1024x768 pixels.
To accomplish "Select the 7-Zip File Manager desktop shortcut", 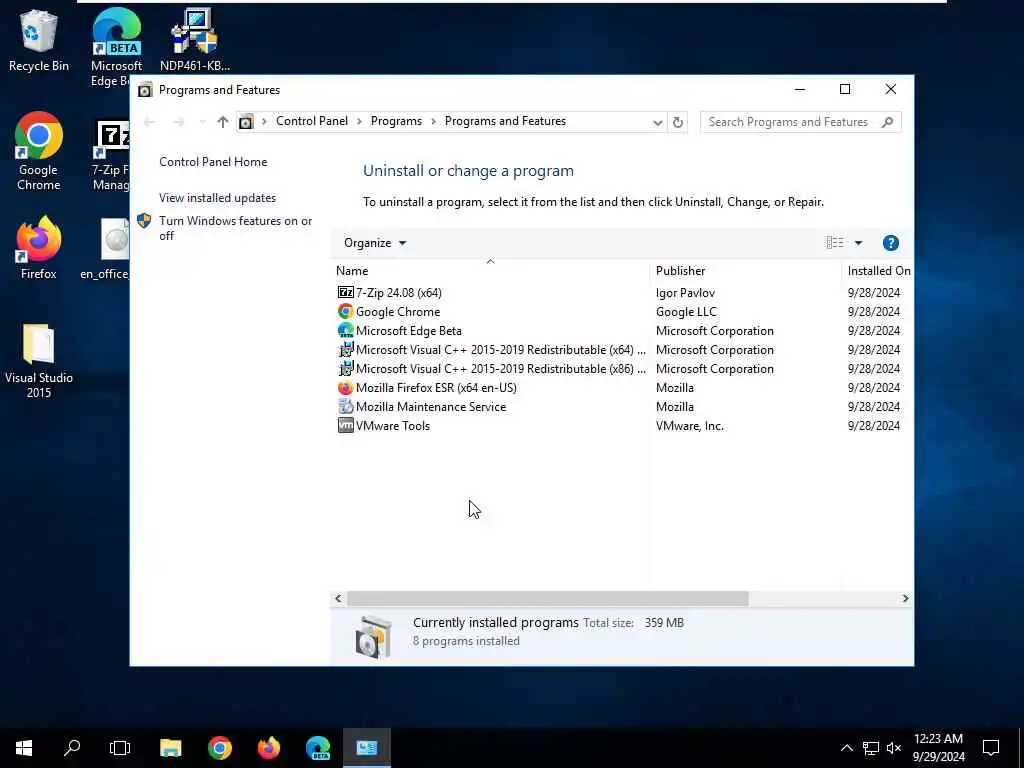I will [112, 155].
